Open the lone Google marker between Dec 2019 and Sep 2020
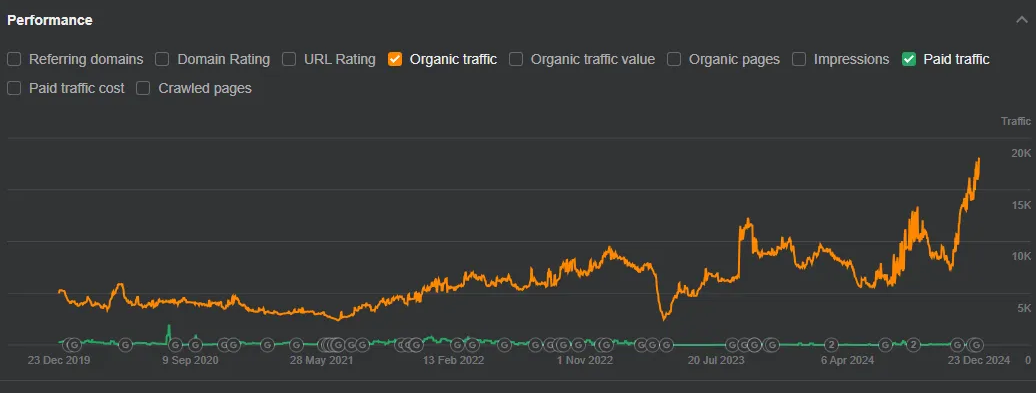The width and height of the screenshot is (1036, 393). 126,344
